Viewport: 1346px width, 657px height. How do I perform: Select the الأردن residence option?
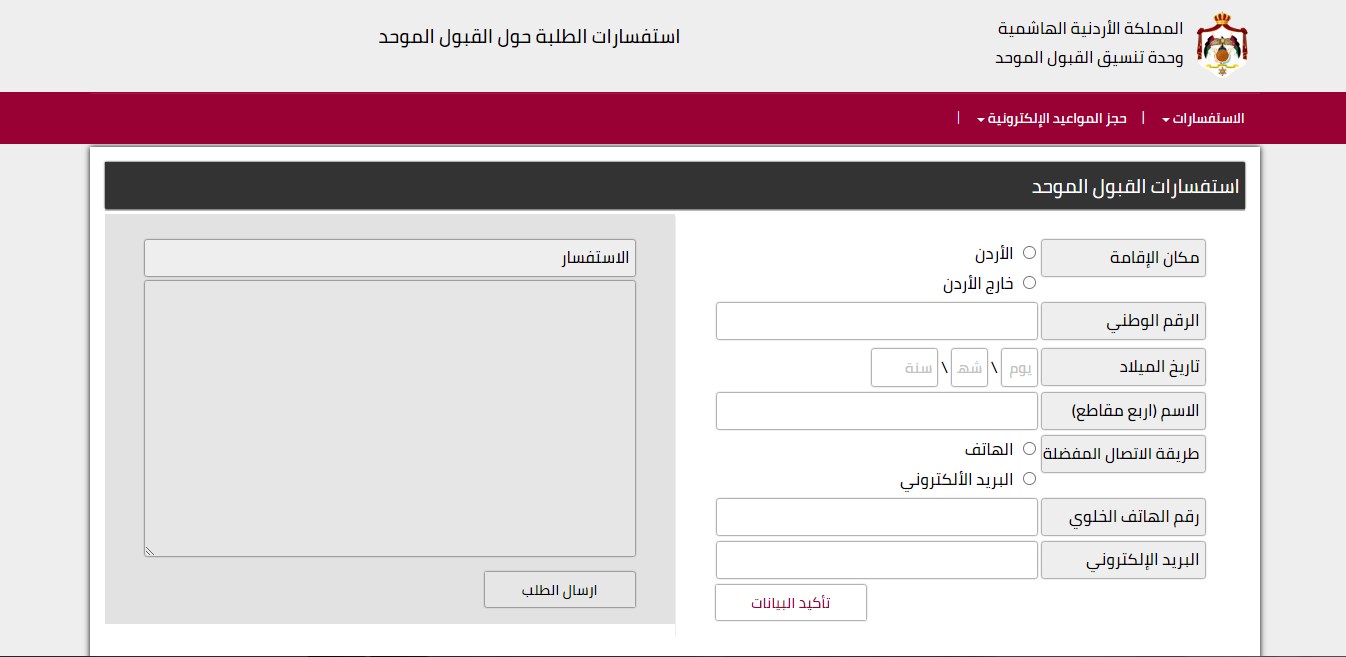click(1029, 253)
